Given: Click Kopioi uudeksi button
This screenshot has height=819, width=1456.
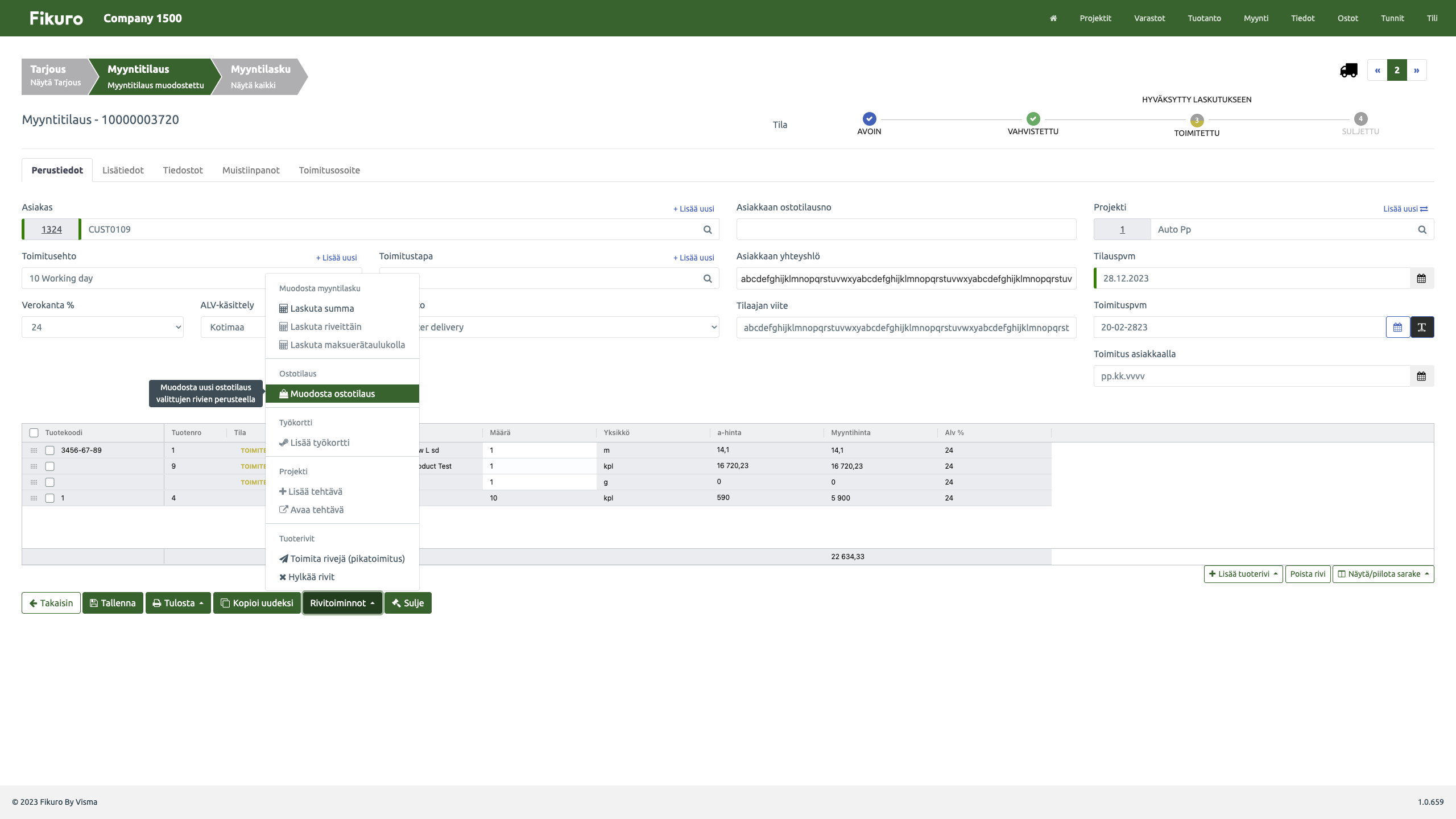Looking at the screenshot, I should click(x=257, y=603).
